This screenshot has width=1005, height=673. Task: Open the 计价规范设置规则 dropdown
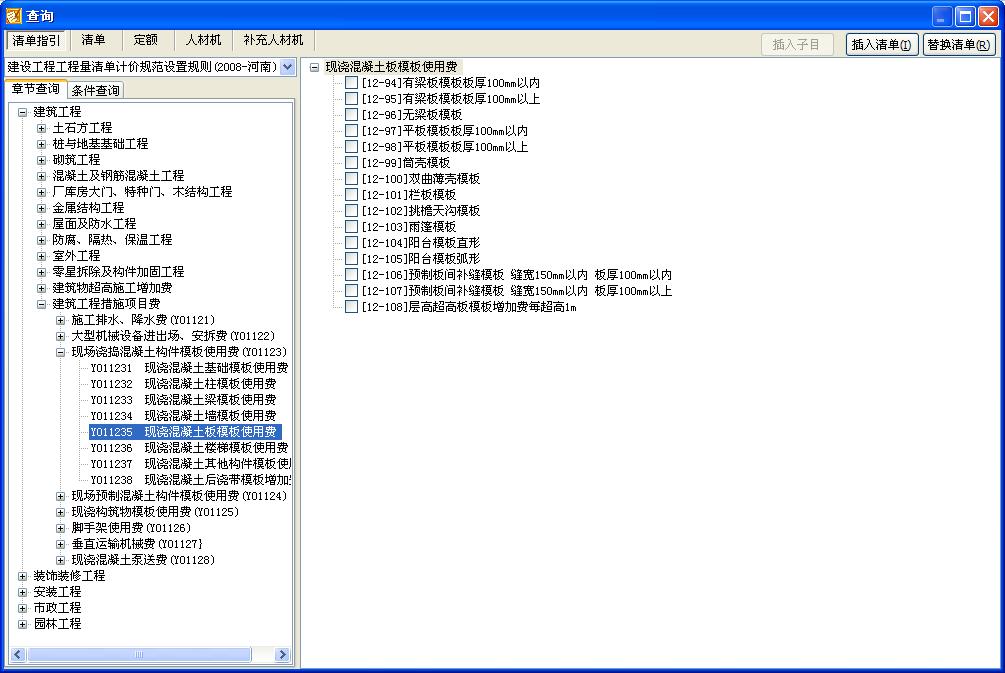click(x=288, y=67)
